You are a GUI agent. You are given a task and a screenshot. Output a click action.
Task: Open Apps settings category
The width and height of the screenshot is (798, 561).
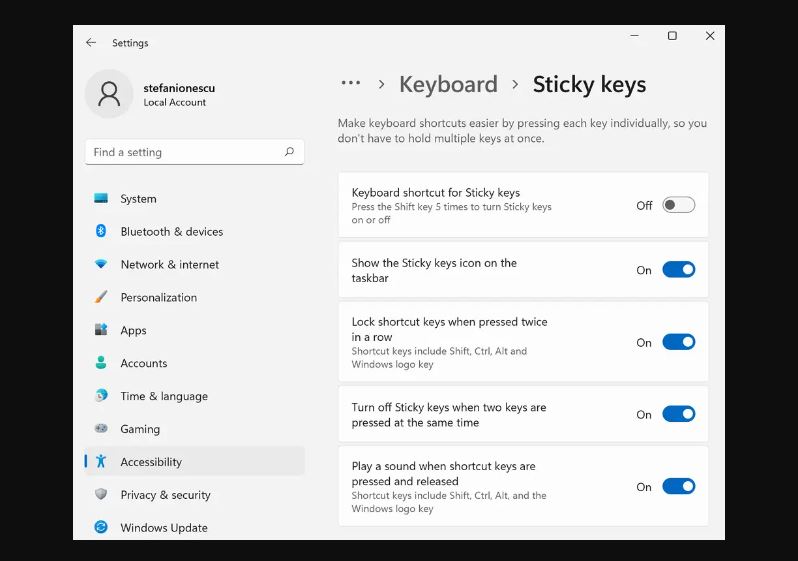pos(195,330)
